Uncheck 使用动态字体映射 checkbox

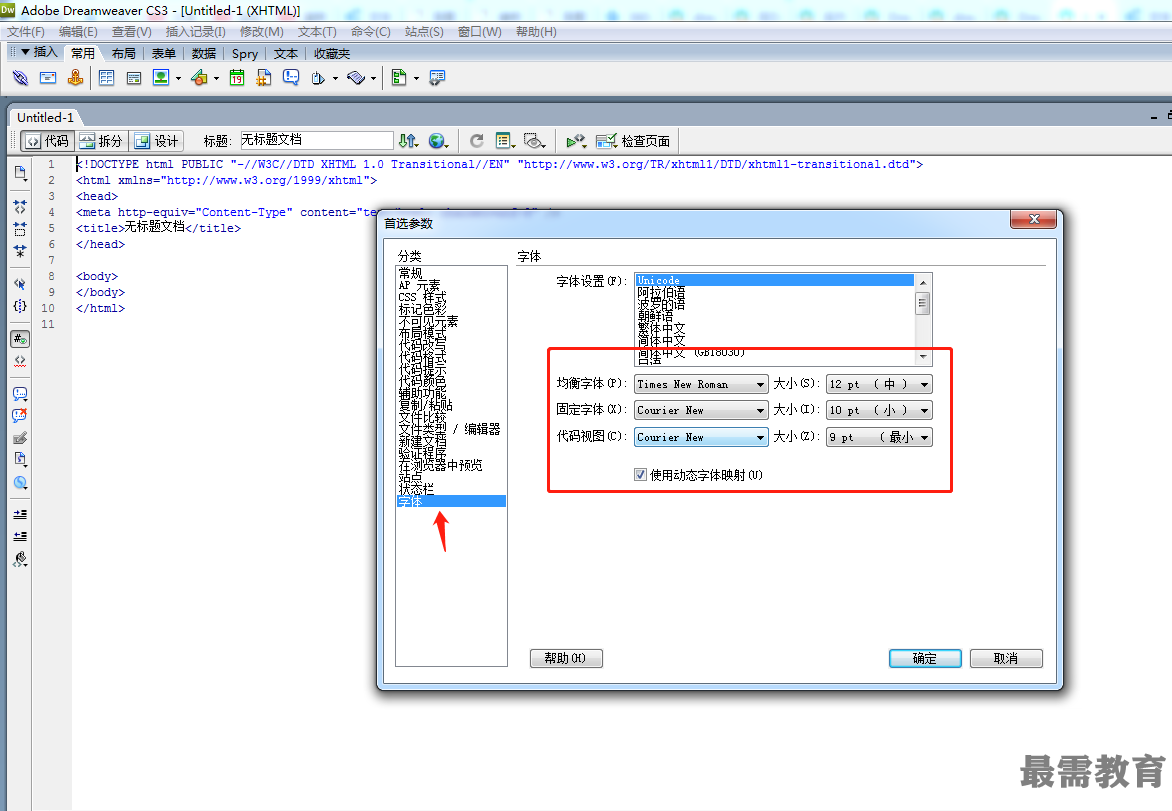pos(641,475)
